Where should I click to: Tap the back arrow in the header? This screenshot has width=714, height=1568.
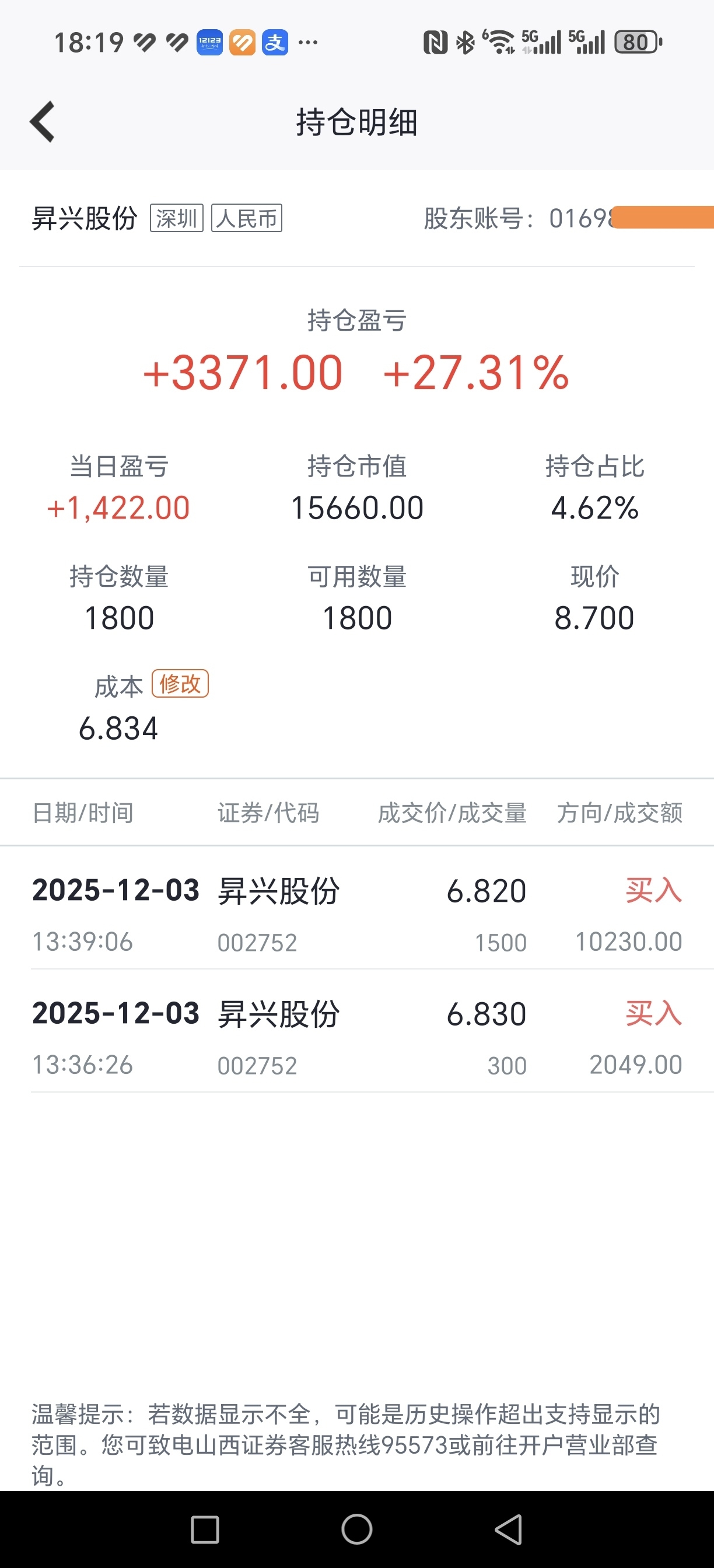pos(43,122)
